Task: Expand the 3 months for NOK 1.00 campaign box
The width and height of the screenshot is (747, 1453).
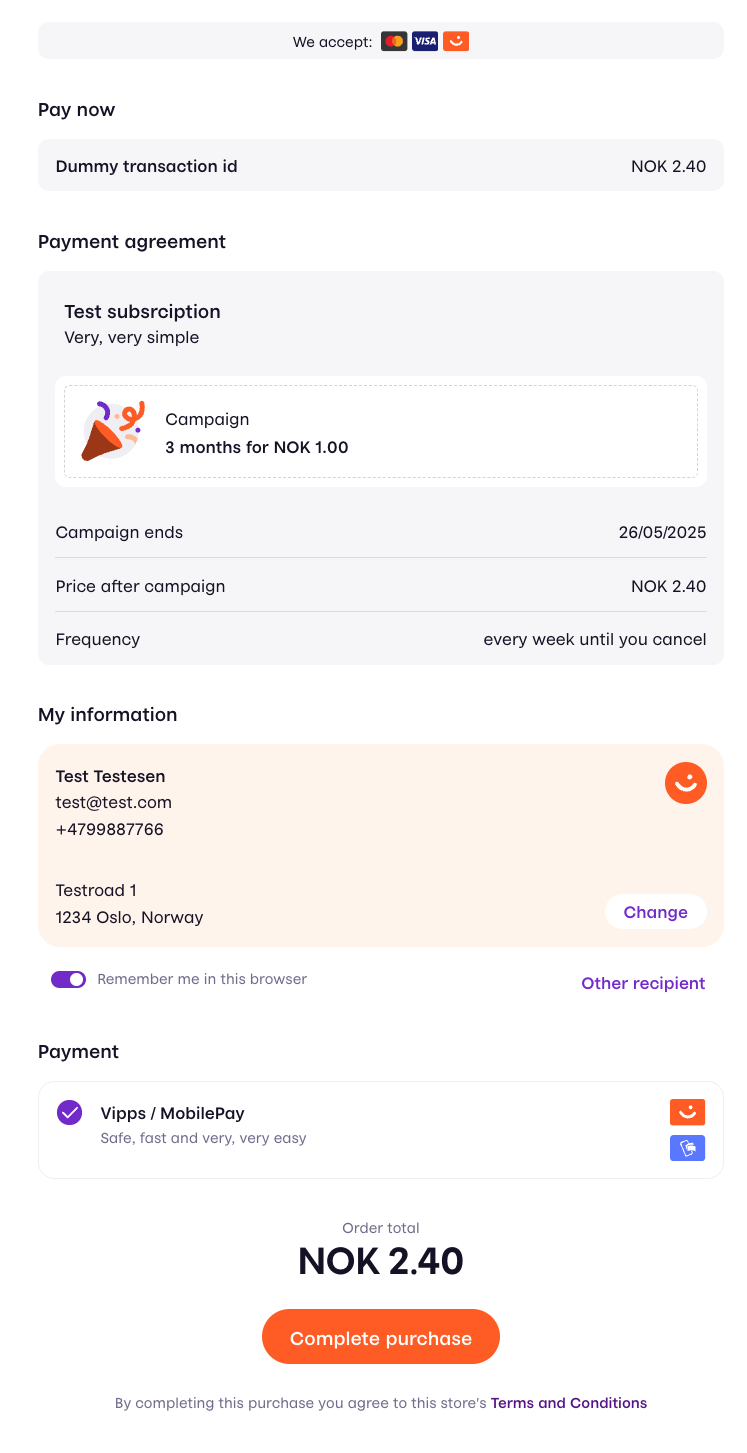Action: click(x=381, y=432)
